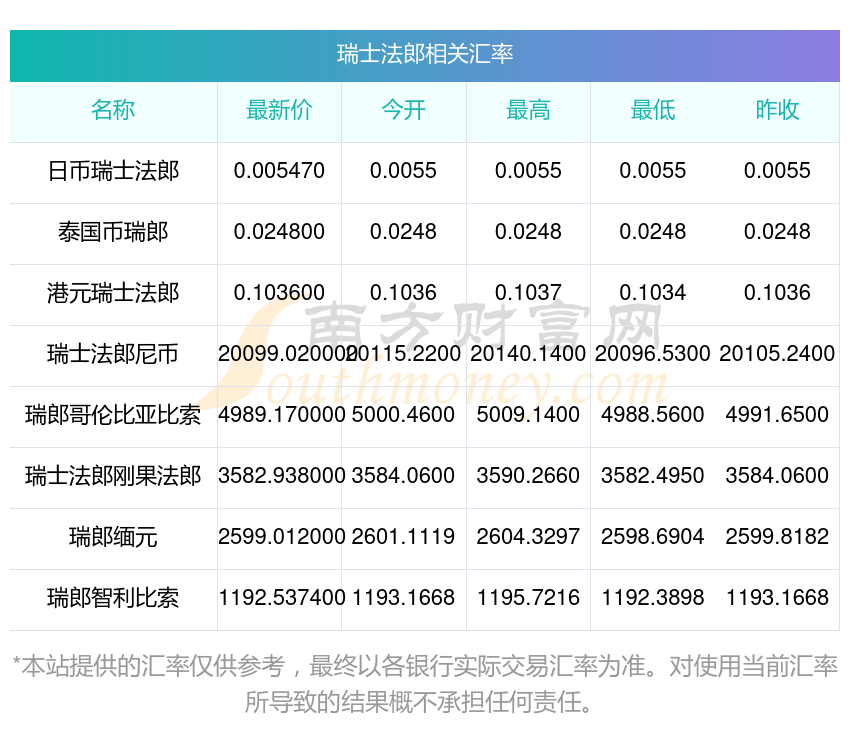Select latest price 0.024800
The height and width of the screenshot is (733, 850).
click(279, 232)
